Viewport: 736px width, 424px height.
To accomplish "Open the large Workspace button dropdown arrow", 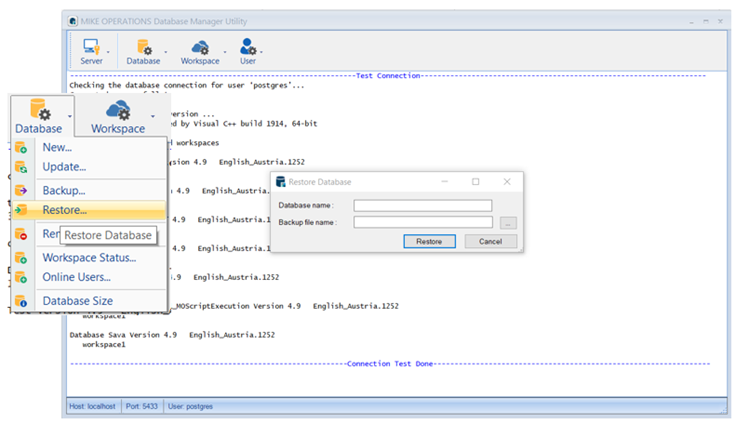I will 153,116.
